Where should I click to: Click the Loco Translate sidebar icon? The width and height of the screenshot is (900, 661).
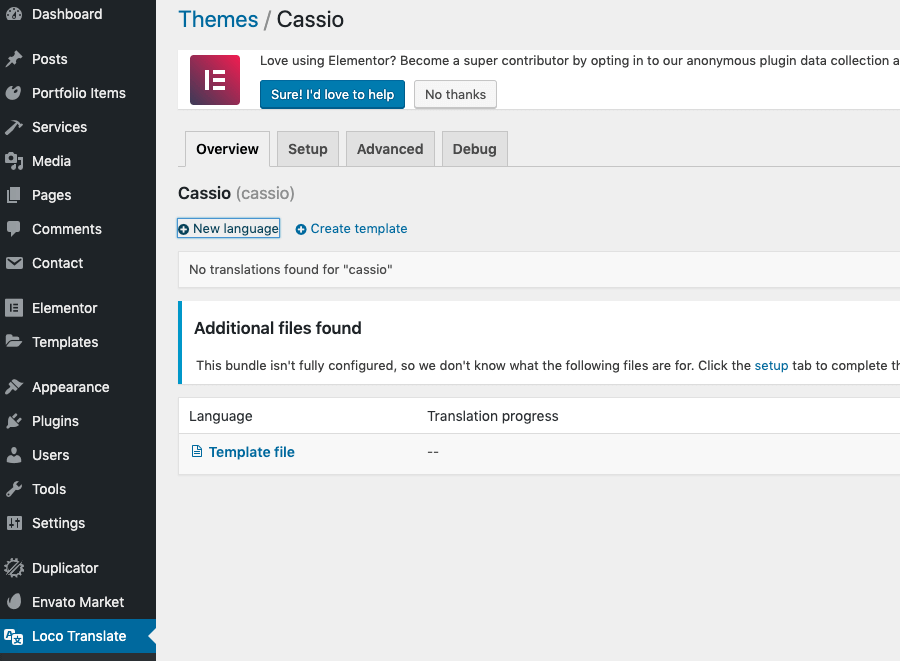pos(14,636)
